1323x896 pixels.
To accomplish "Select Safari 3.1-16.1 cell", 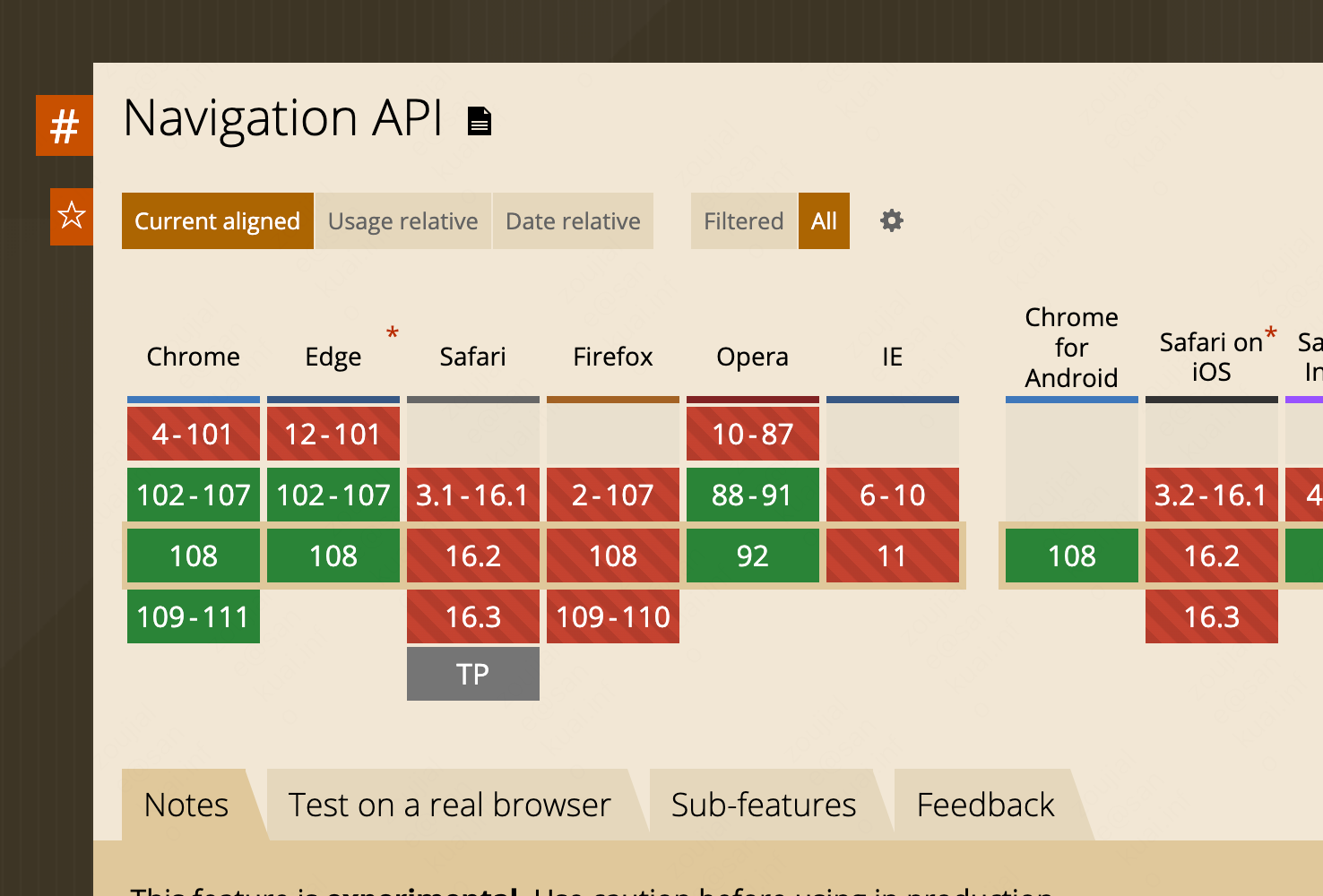I will click(473, 495).
